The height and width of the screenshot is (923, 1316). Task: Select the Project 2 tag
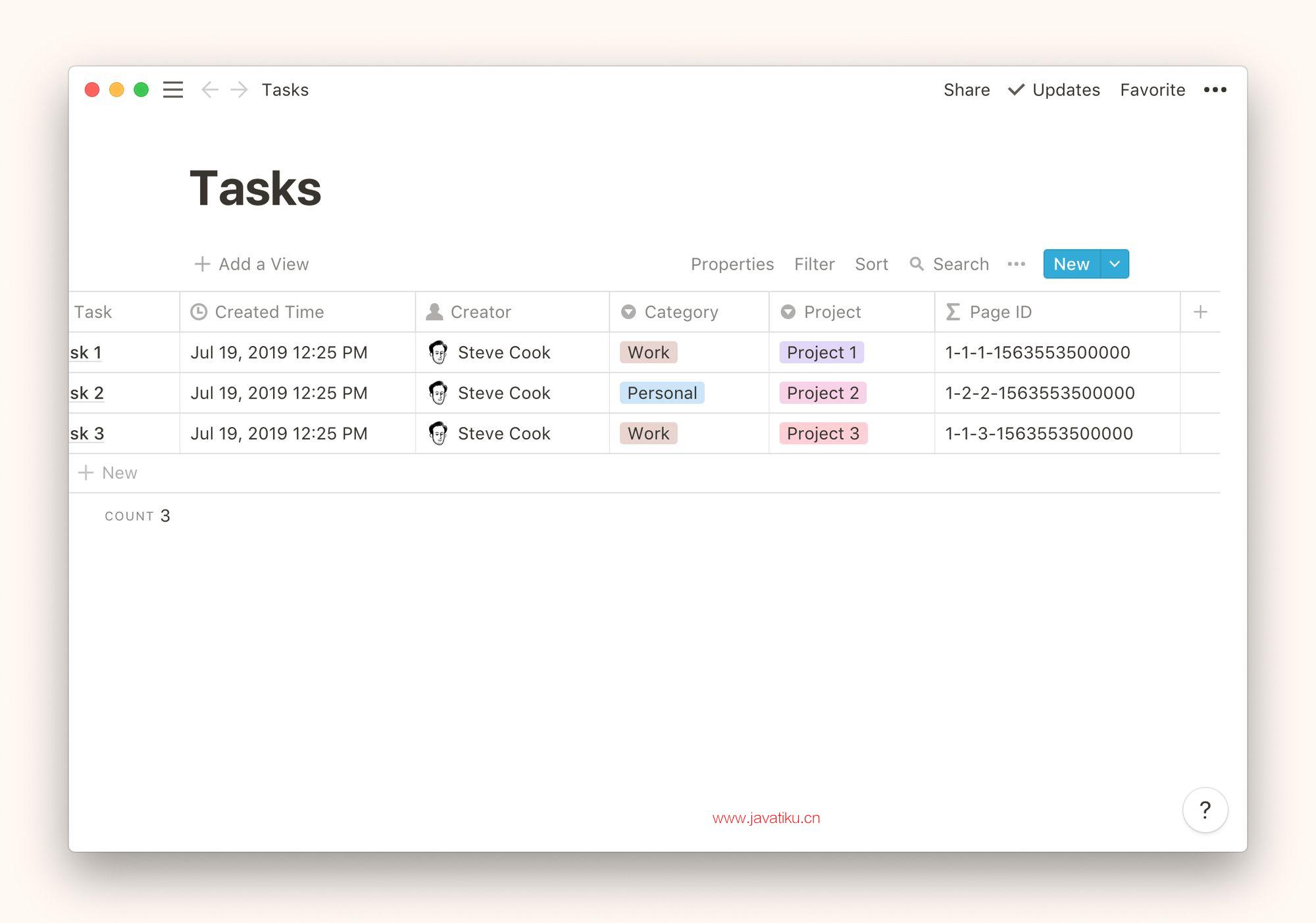(x=822, y=393)
